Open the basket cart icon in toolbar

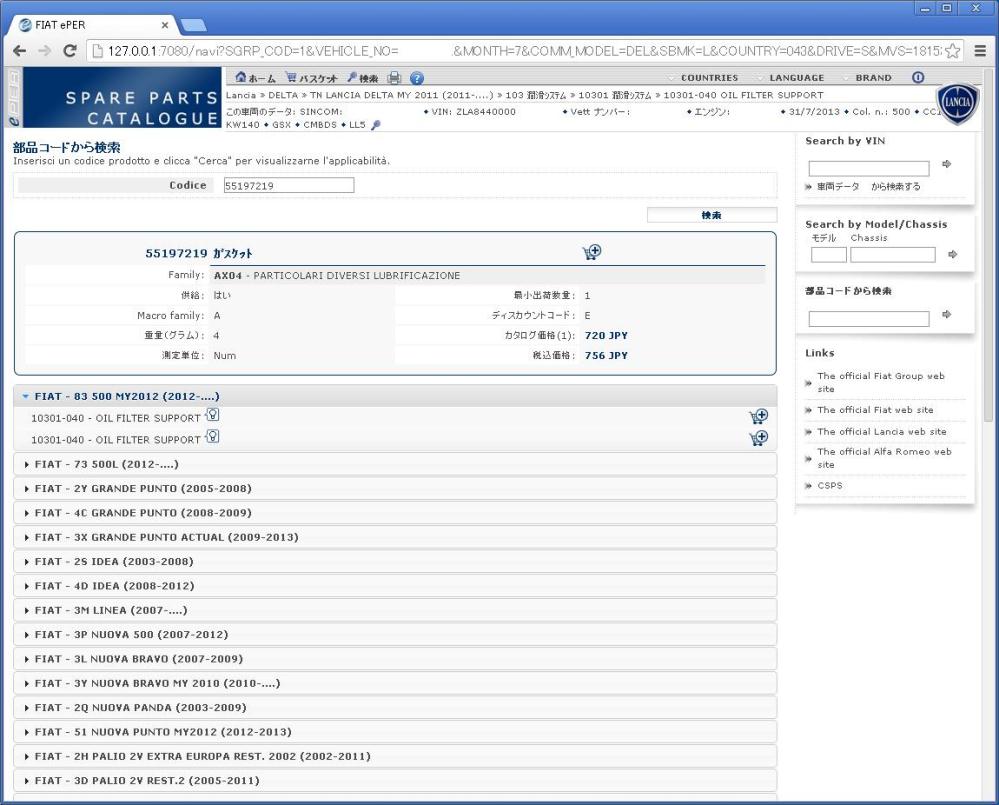pyautogui.click(x=291, y=78)
